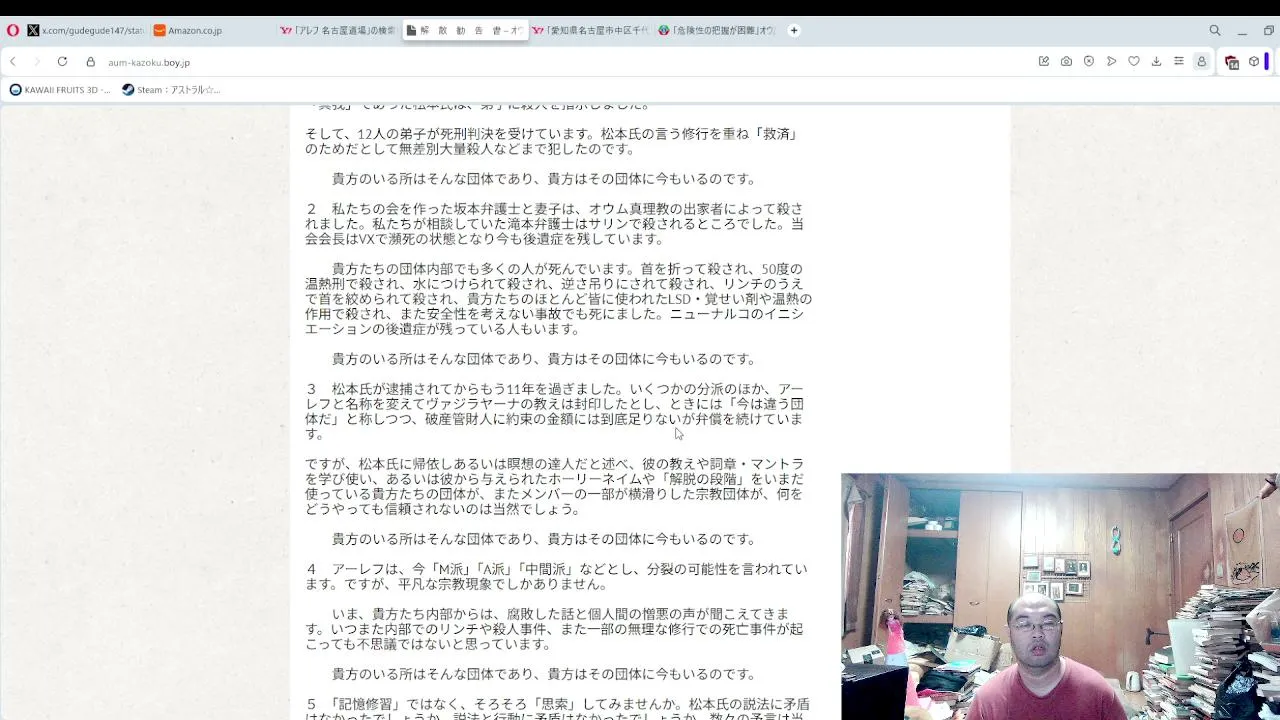Open the KAWAII FRUITS 3D bookmark
This screenshot has width=1280, height=720.
(60, 90)
